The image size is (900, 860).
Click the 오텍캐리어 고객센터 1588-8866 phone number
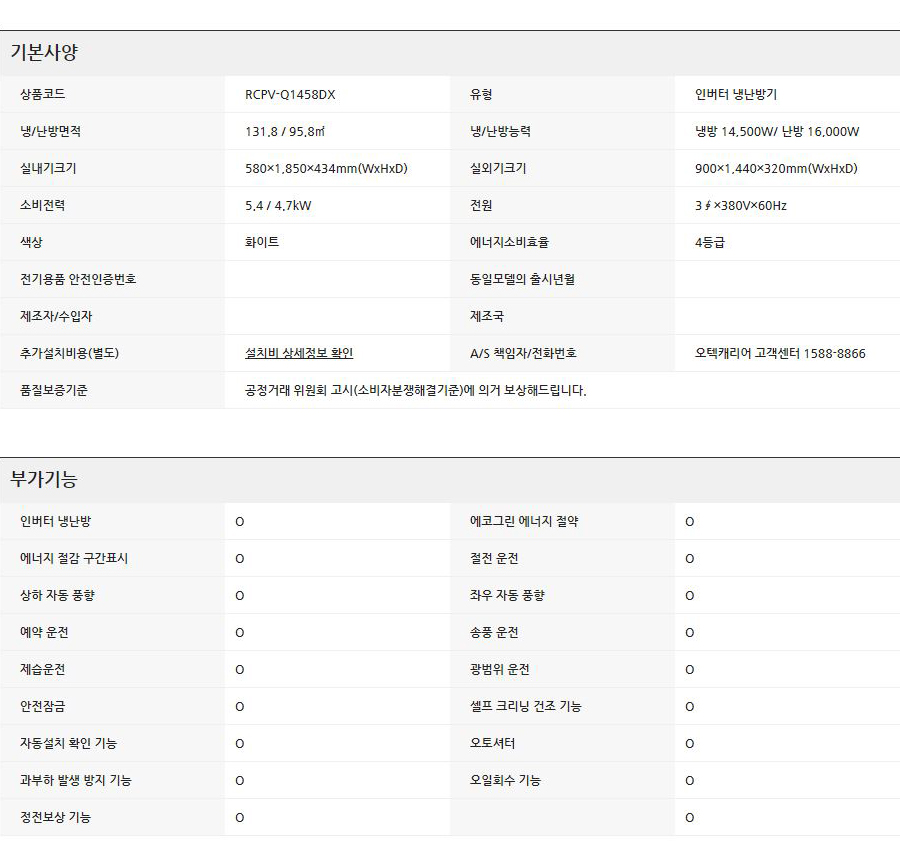pos(780,353)
